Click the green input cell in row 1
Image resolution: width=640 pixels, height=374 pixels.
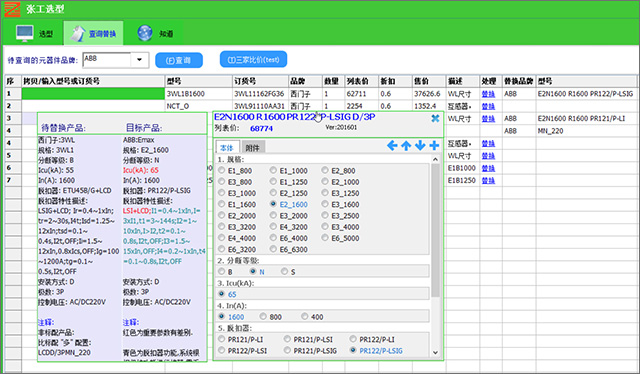click(93, 94)
